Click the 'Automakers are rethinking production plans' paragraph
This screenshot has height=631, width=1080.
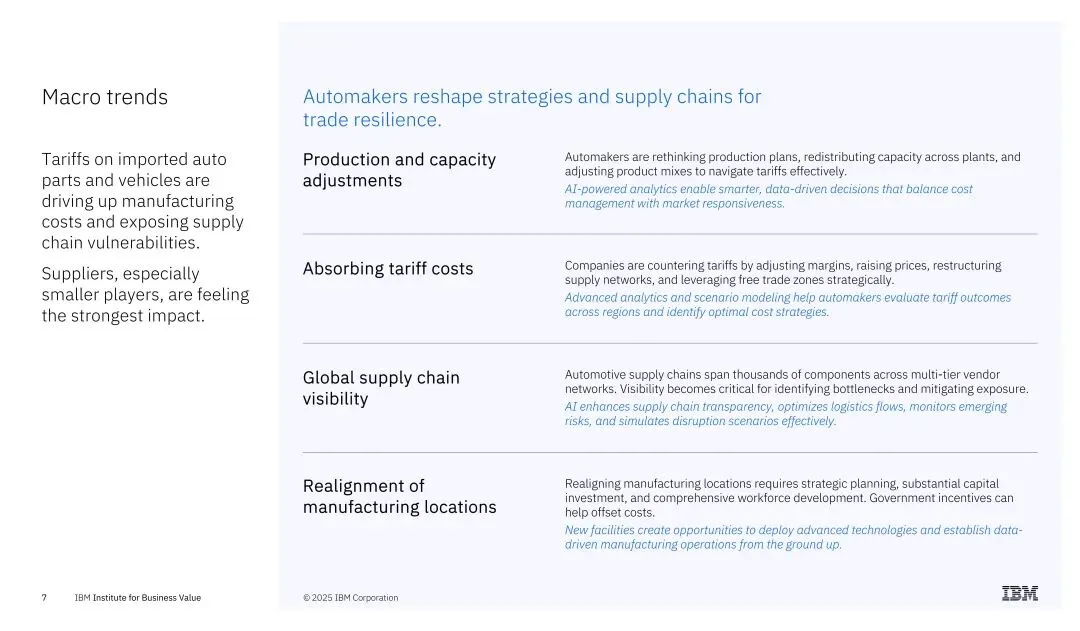tap(792, 164)
